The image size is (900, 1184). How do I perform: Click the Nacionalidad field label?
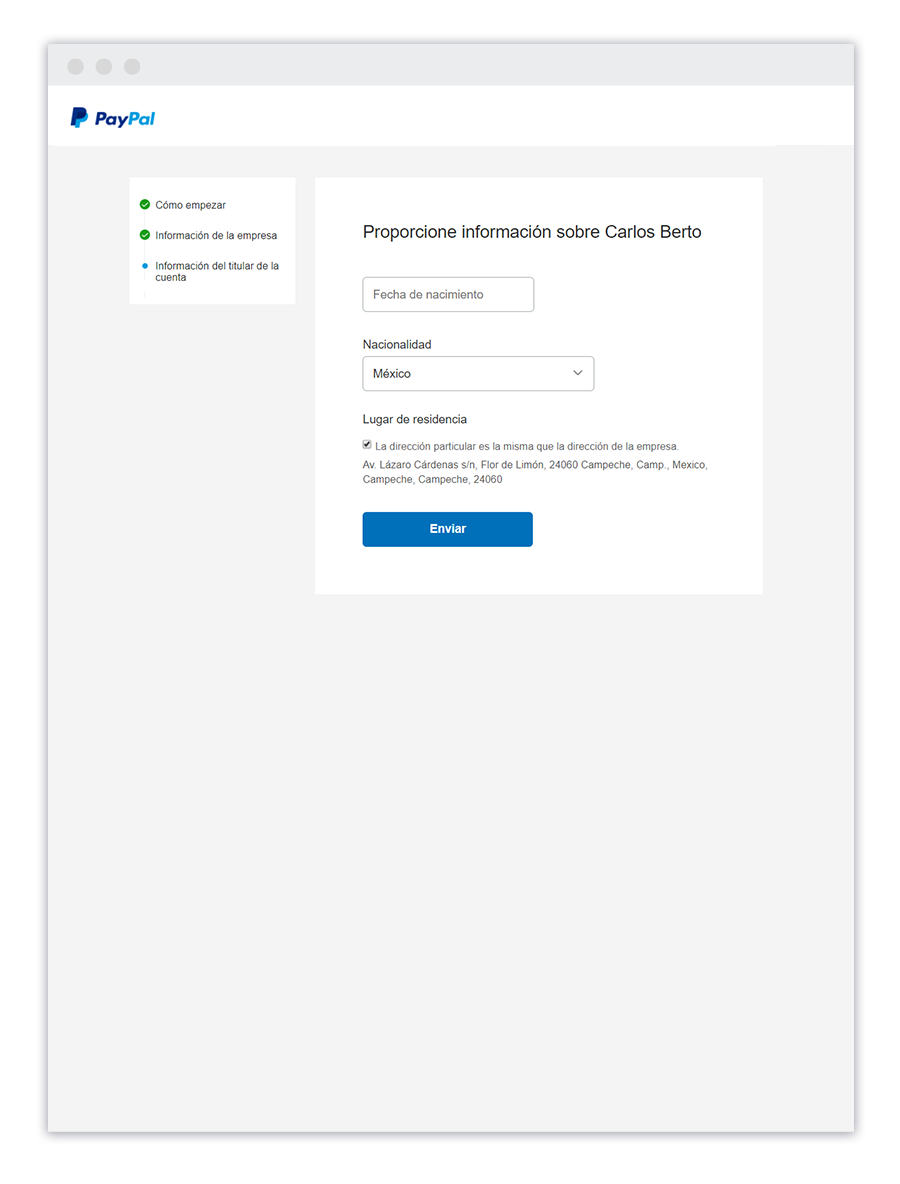tap(397, 344)
